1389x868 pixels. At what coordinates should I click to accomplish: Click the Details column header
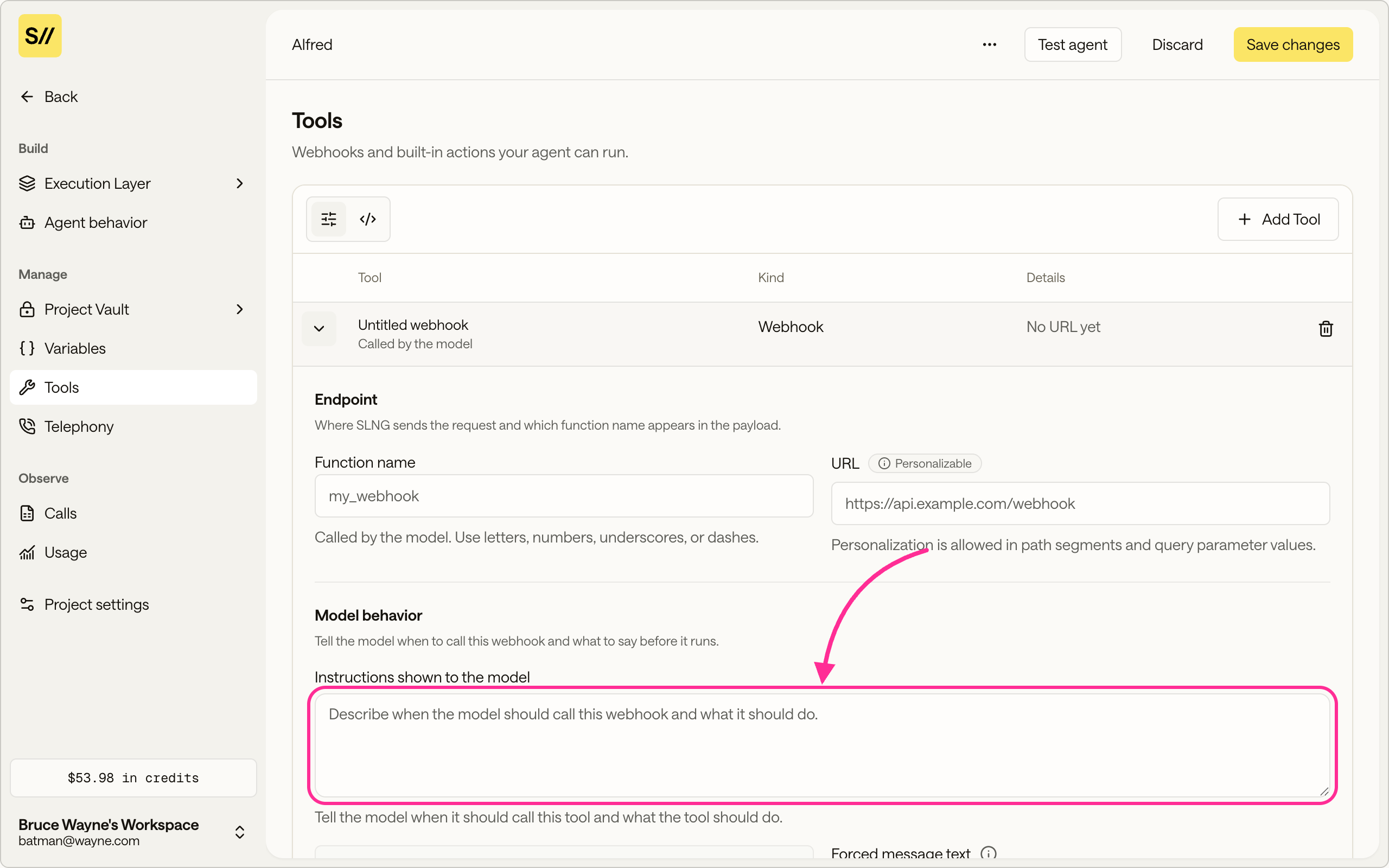[1045, 277]
